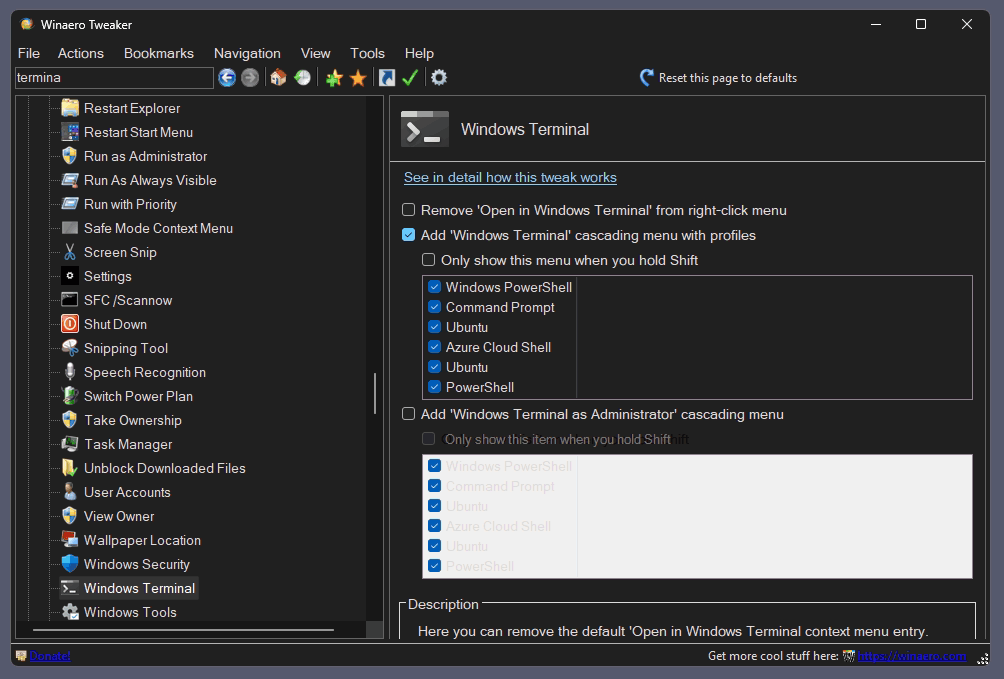Click the blue shortcut arrow toolbar icon
Screen dimensions: 1004x679
(387, 78)
